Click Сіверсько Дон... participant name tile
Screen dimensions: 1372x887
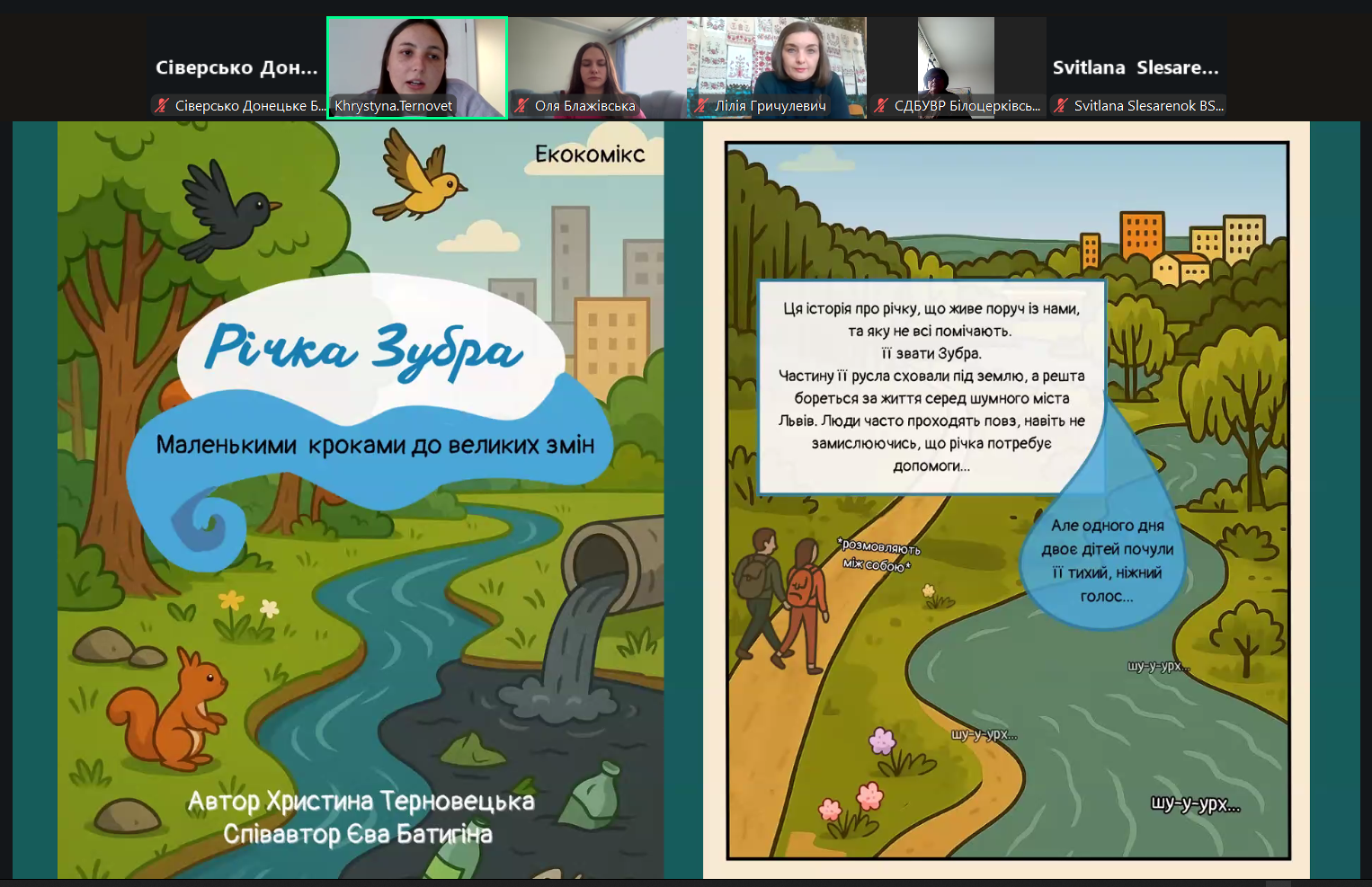coord(236,67)
